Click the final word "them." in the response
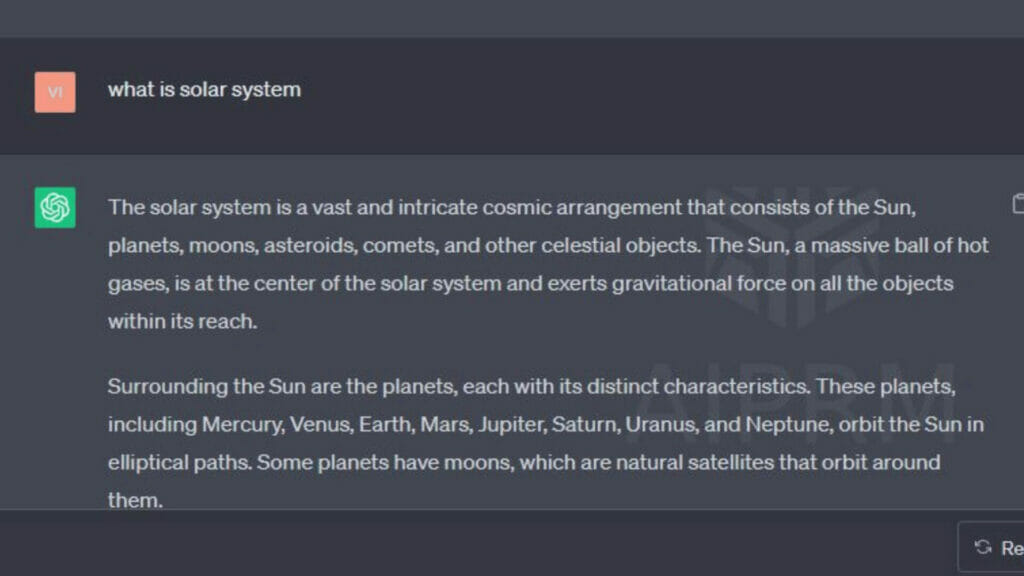Image resolution: width=1024 pixels, height=576 pixels. point(135,500)
